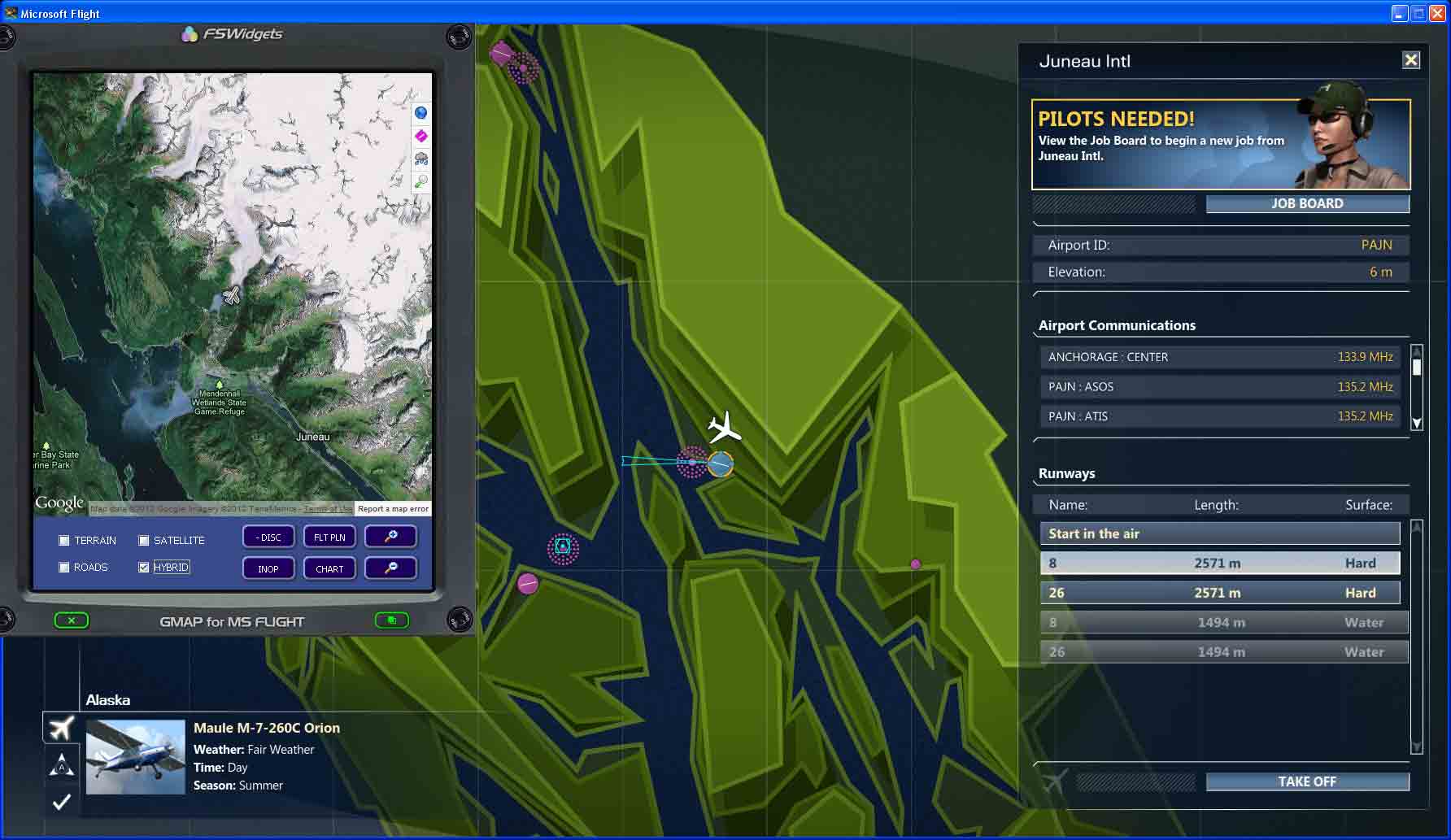Viewport: 1451px width, 840px height.
Task: Click the PAJN : ASOS 135.2 MHz row
Action: (x=1220, y=387)
